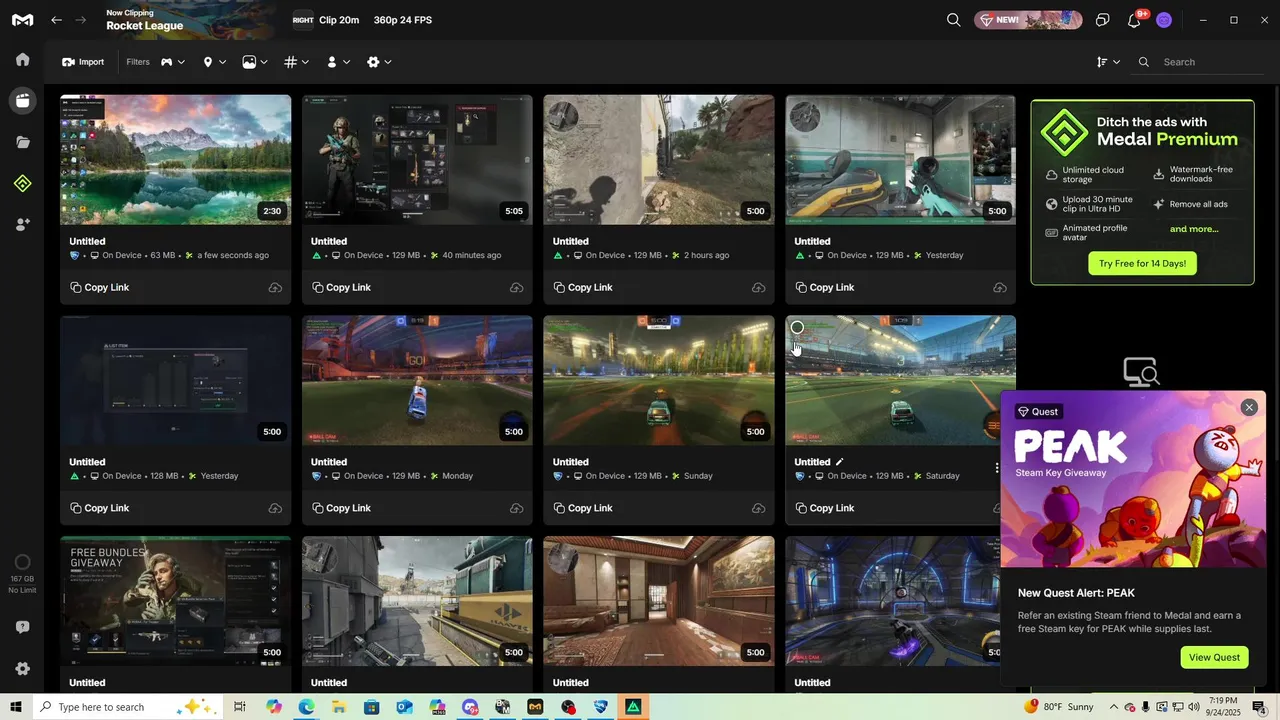Open the chat bubbles icon beside notifications
The height and width of the screenshot is (720, 1280).
pyautogui.click(x=1102, y=20)
